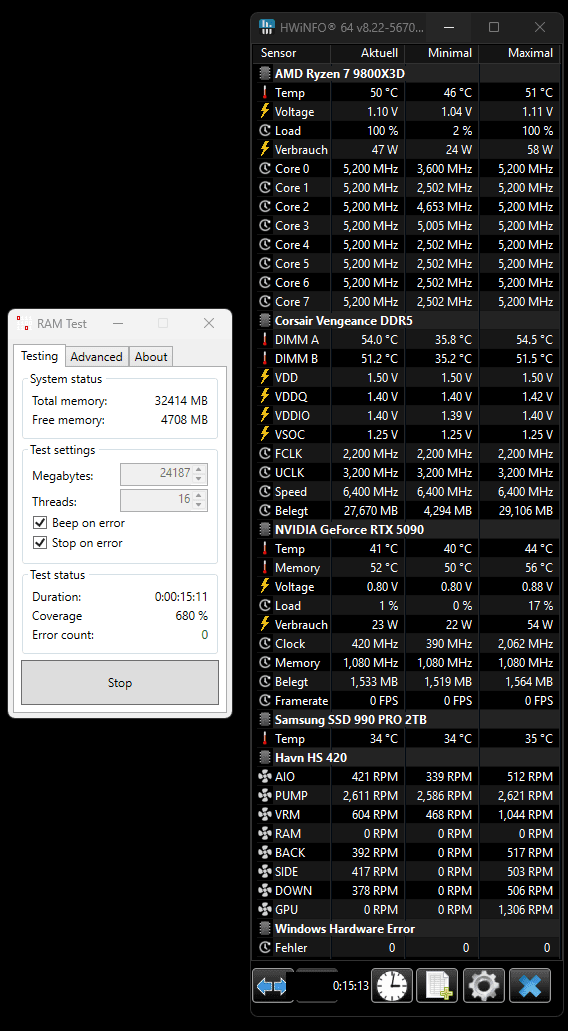Click the Aktuell column header

(x=367, y=53)
